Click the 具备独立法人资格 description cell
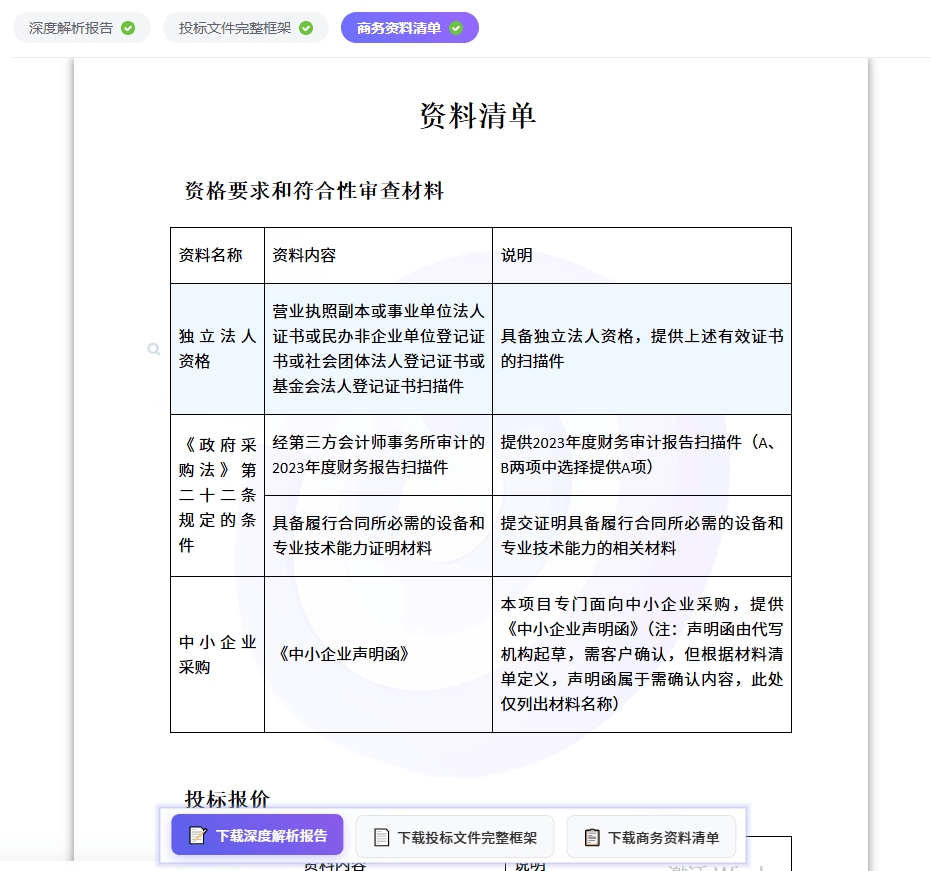This screenshot has width=931, height=871. pos(642,349)
